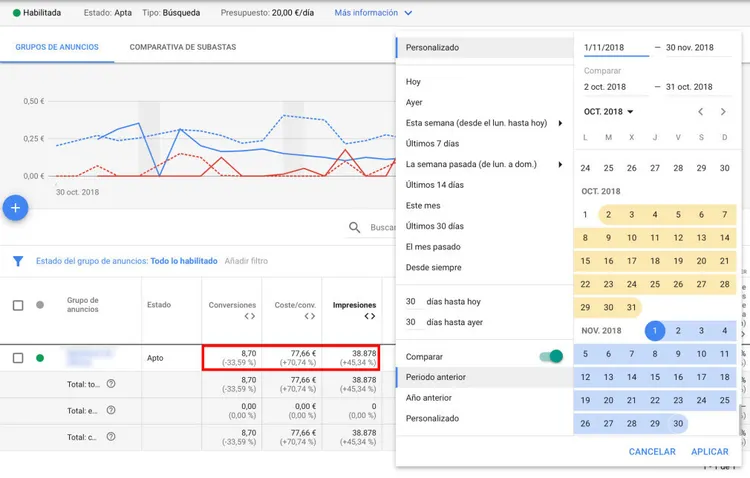Expand the Coste/conv. column arrows icon
Image resolution: width=750 pixels, height=478 pixels.
[x=310, y=316]
